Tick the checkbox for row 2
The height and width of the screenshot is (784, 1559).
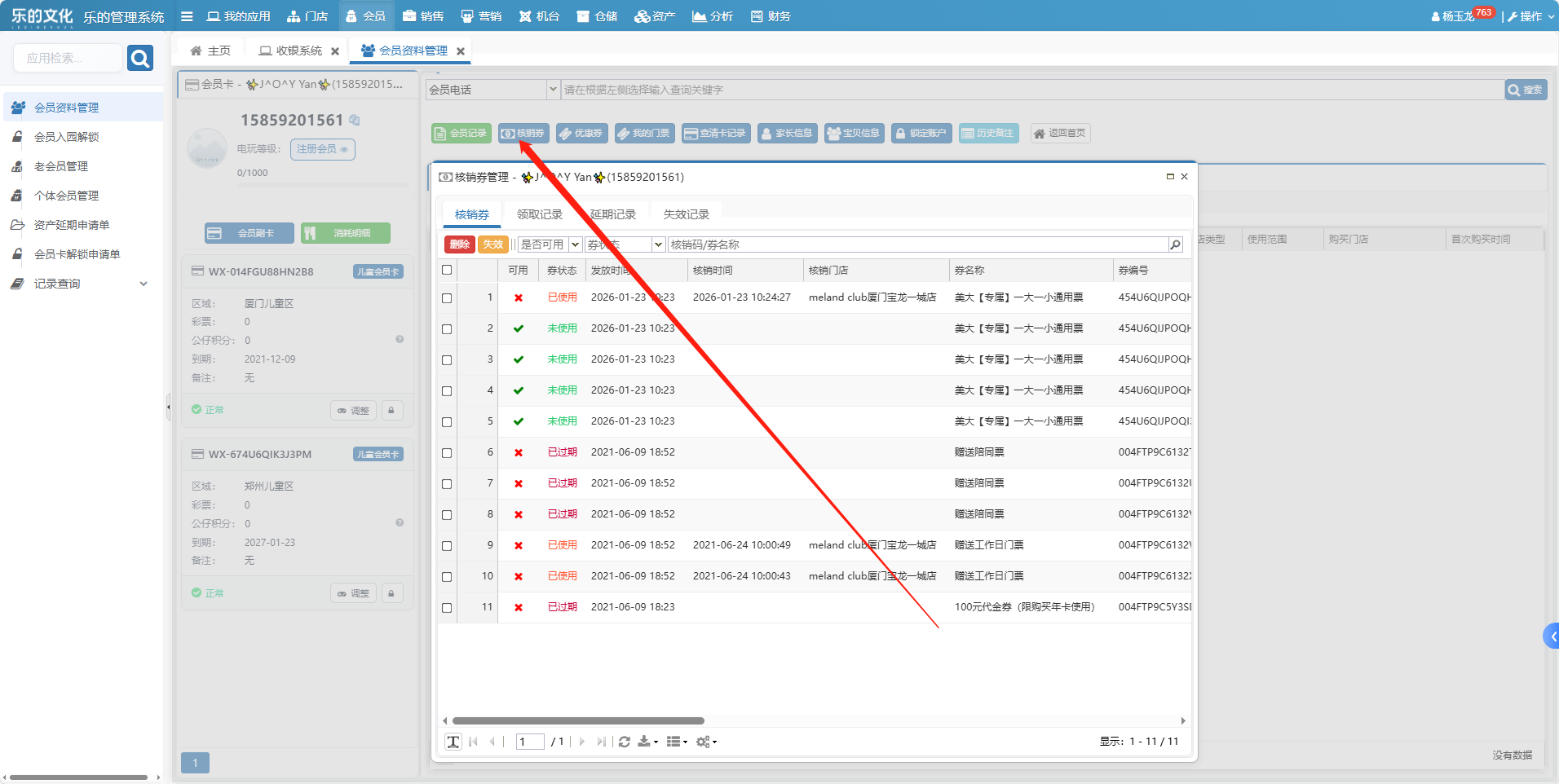click(x=447, y=329)
